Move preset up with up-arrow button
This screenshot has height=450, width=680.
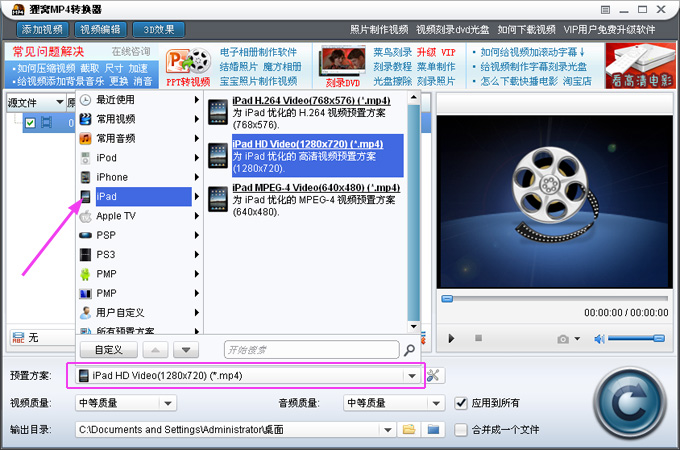coord(156,350)
